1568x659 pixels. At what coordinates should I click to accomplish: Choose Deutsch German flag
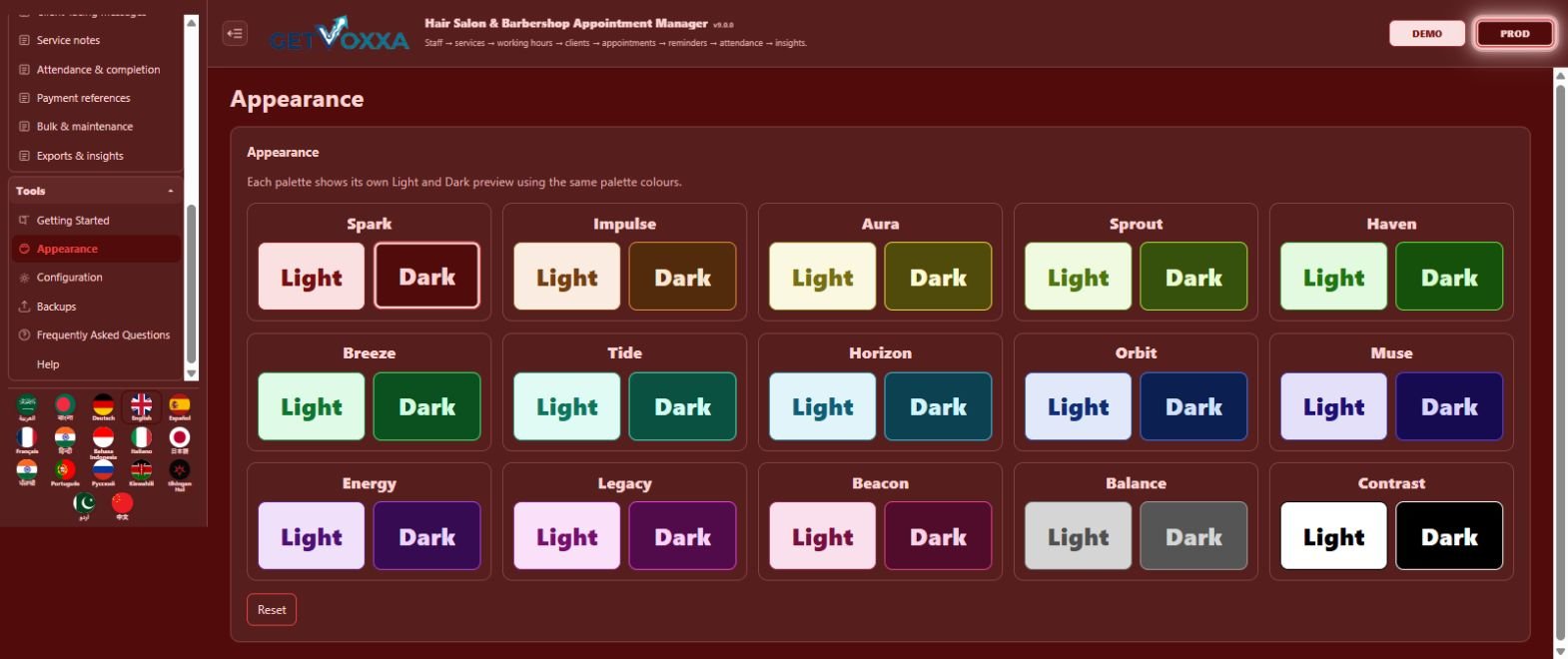point(103,407)
